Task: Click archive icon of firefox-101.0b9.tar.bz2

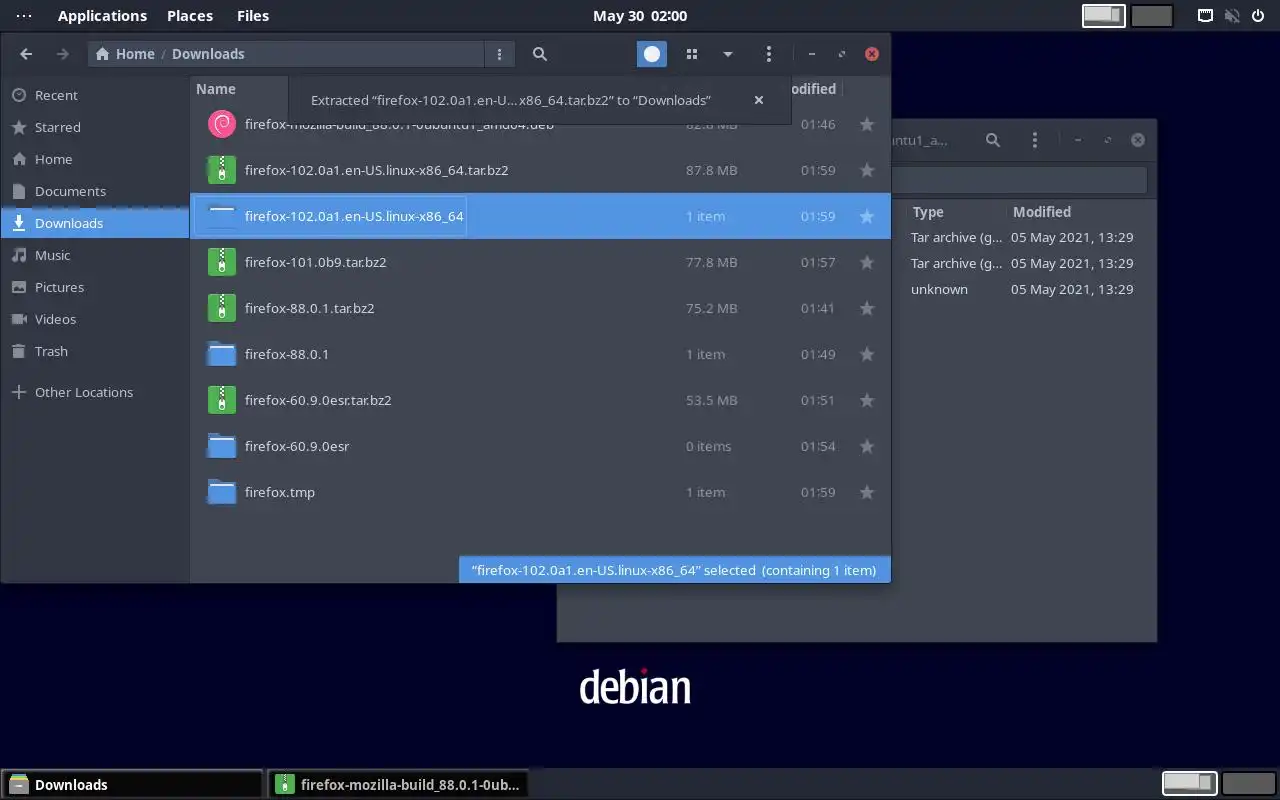Action: tap(221, 262)
